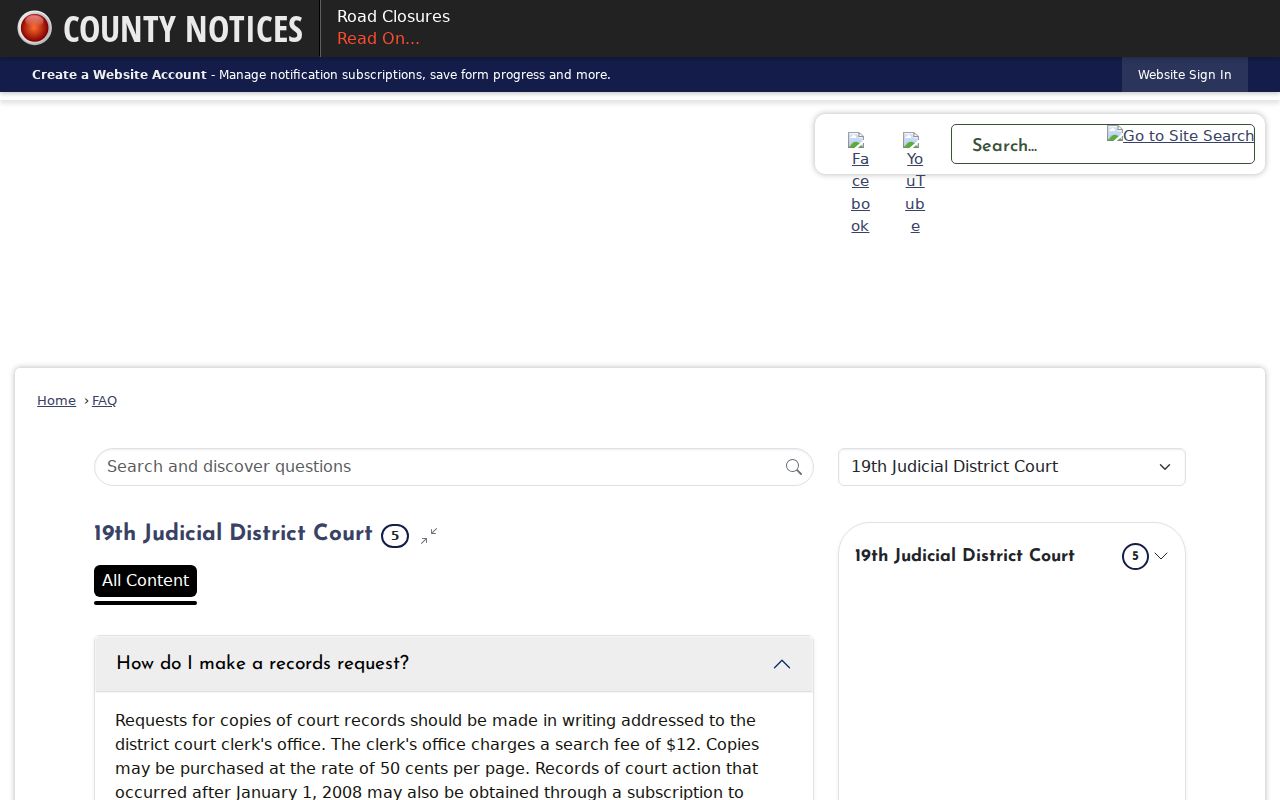Click the count badge in the sidebar court card
Viewport: 1280px width, 800px height.
pos(1135,556)
